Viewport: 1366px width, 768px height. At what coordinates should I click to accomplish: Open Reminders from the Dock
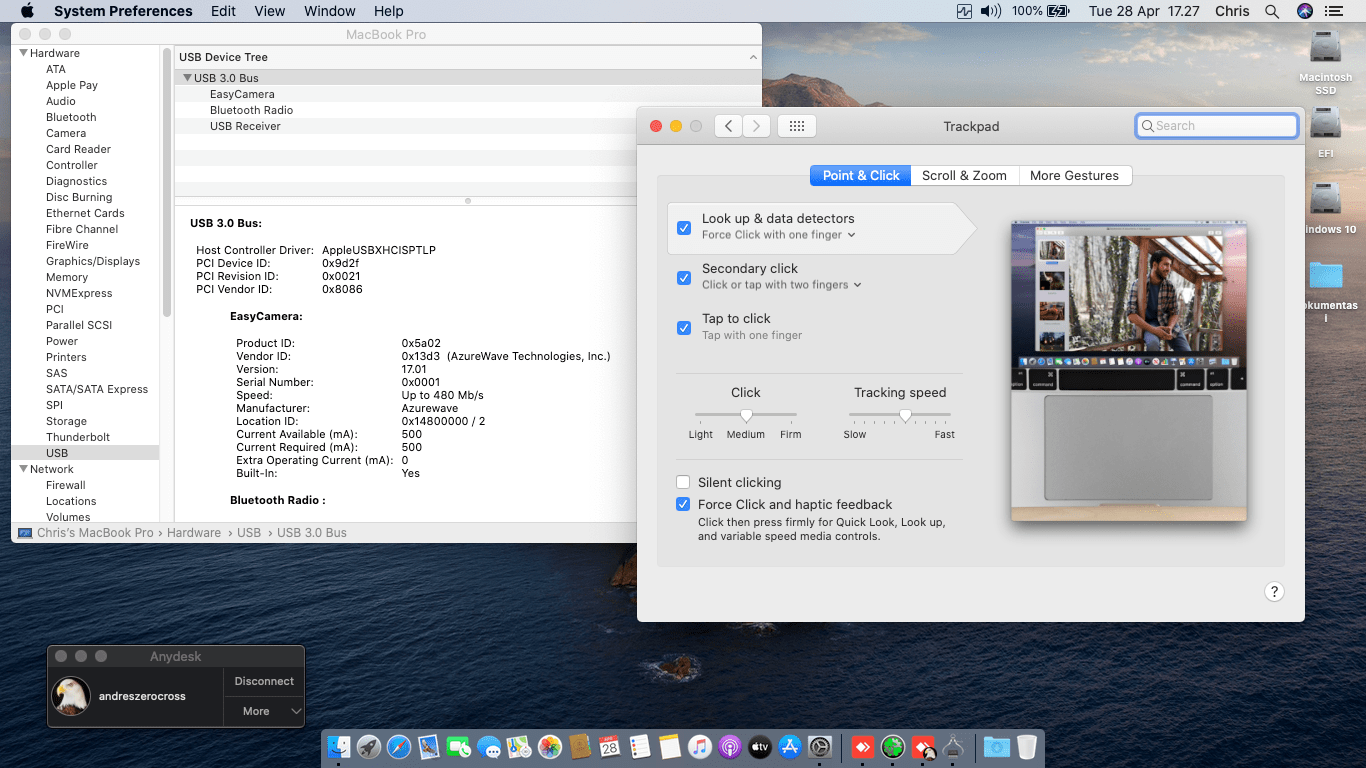pos(640,746)
